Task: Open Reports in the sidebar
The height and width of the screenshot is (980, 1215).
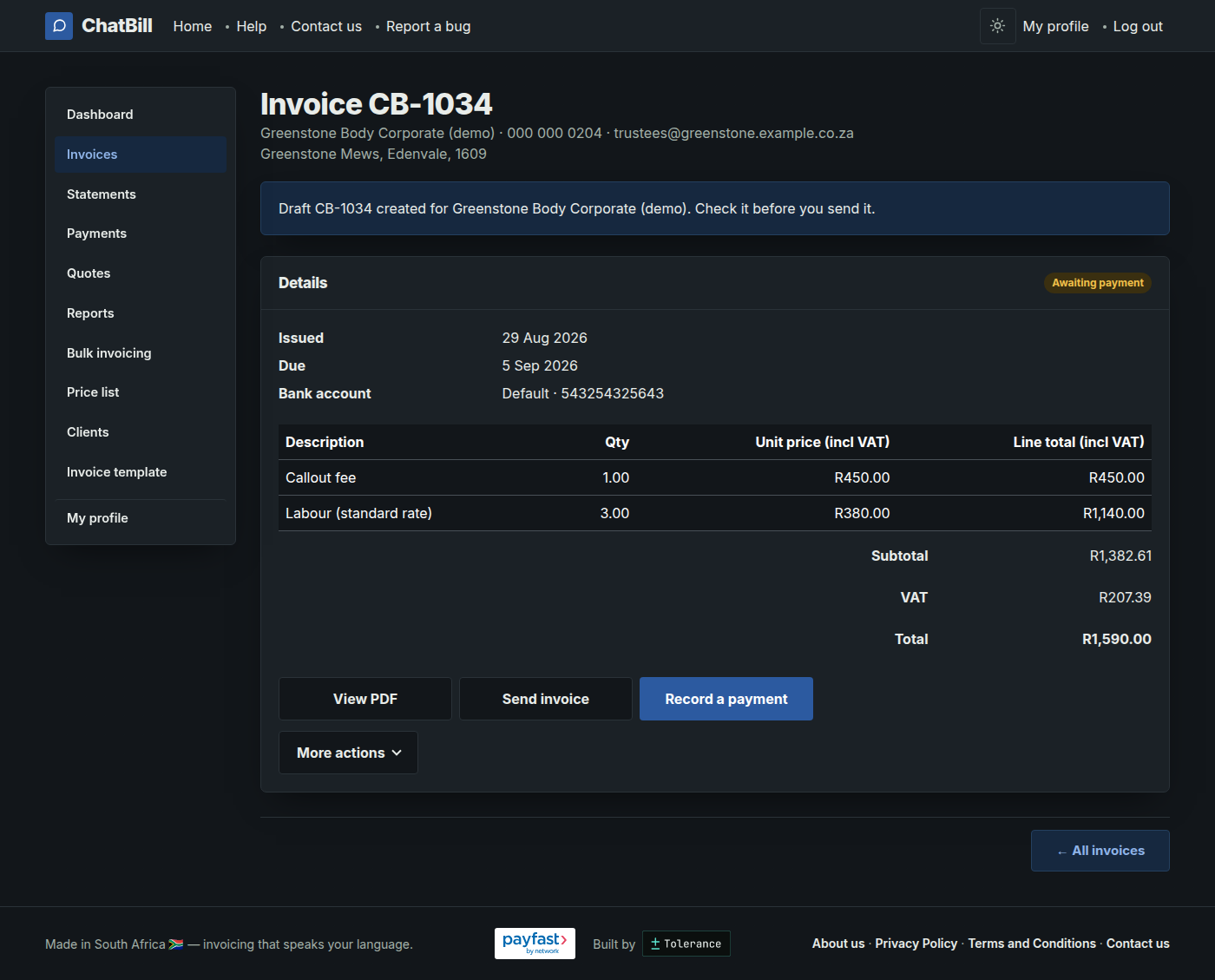Action: click(141, 313)
